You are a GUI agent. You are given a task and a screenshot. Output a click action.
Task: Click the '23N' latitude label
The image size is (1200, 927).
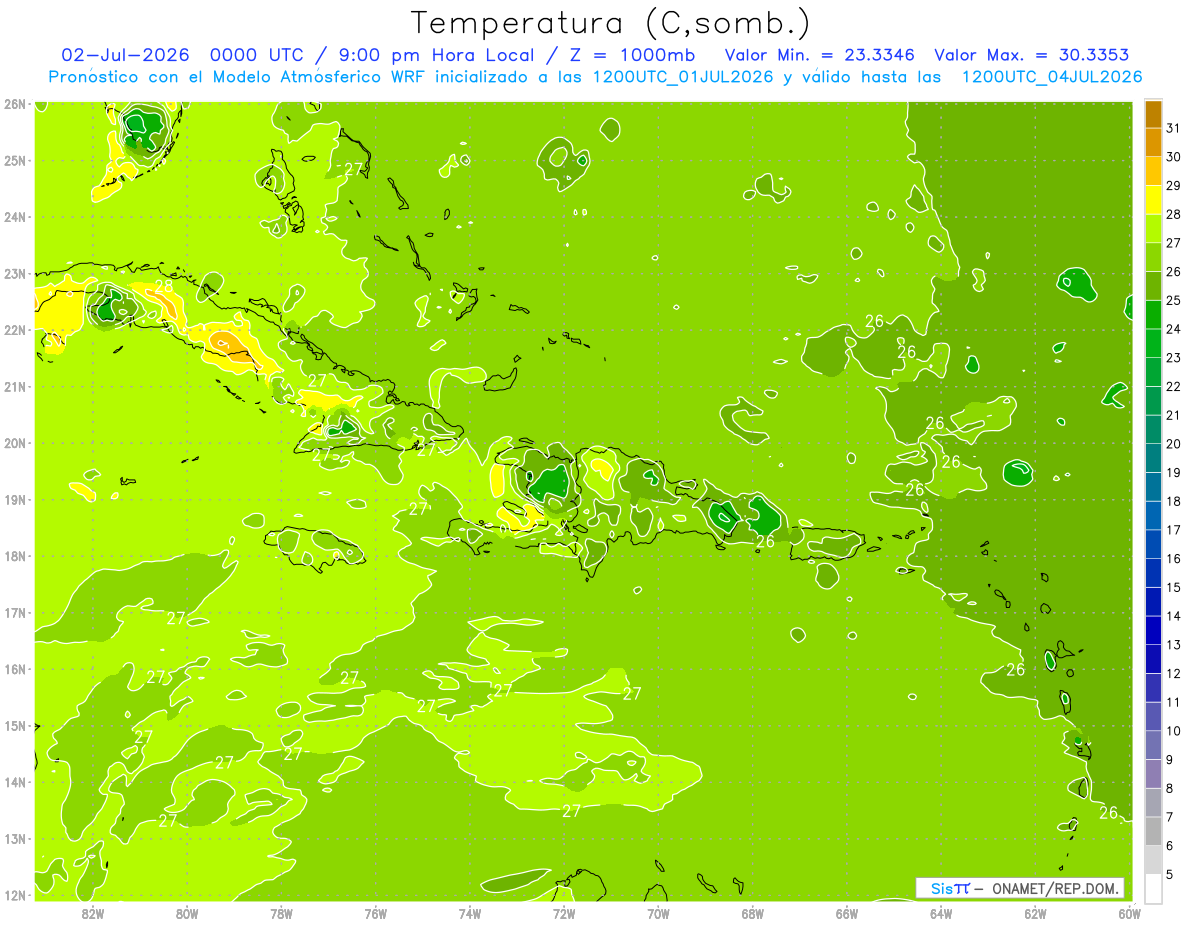15,273
